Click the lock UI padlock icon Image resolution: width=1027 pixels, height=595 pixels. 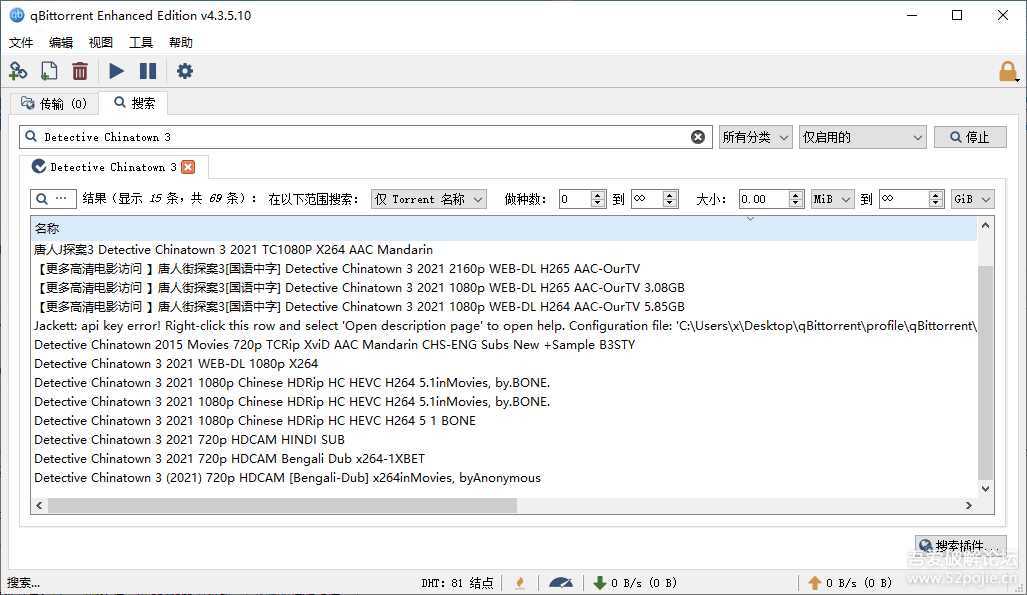coord(1007,71)
